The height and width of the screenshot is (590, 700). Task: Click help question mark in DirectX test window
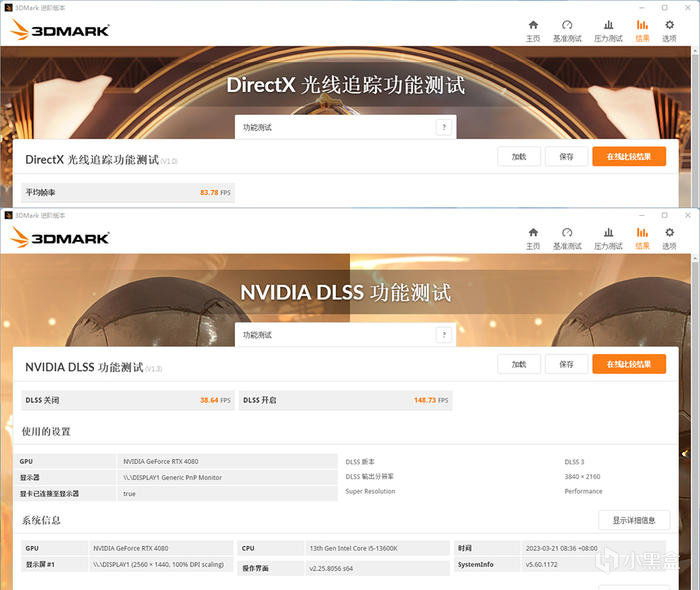pyautogui.click(x=444, y=127)
